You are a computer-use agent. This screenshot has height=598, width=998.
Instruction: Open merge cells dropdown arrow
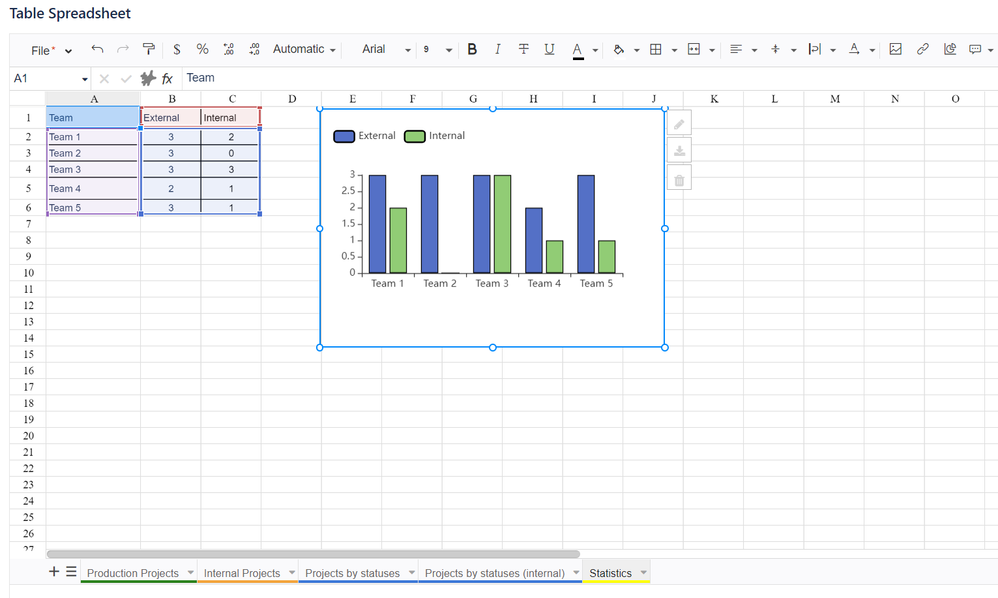pos(712,50)
